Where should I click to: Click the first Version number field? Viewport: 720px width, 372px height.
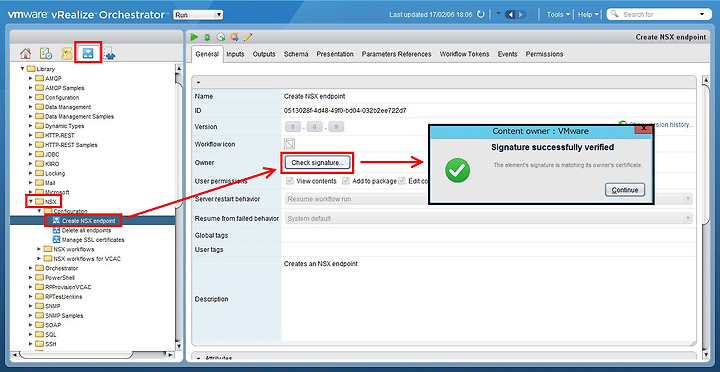click(294, 127)
